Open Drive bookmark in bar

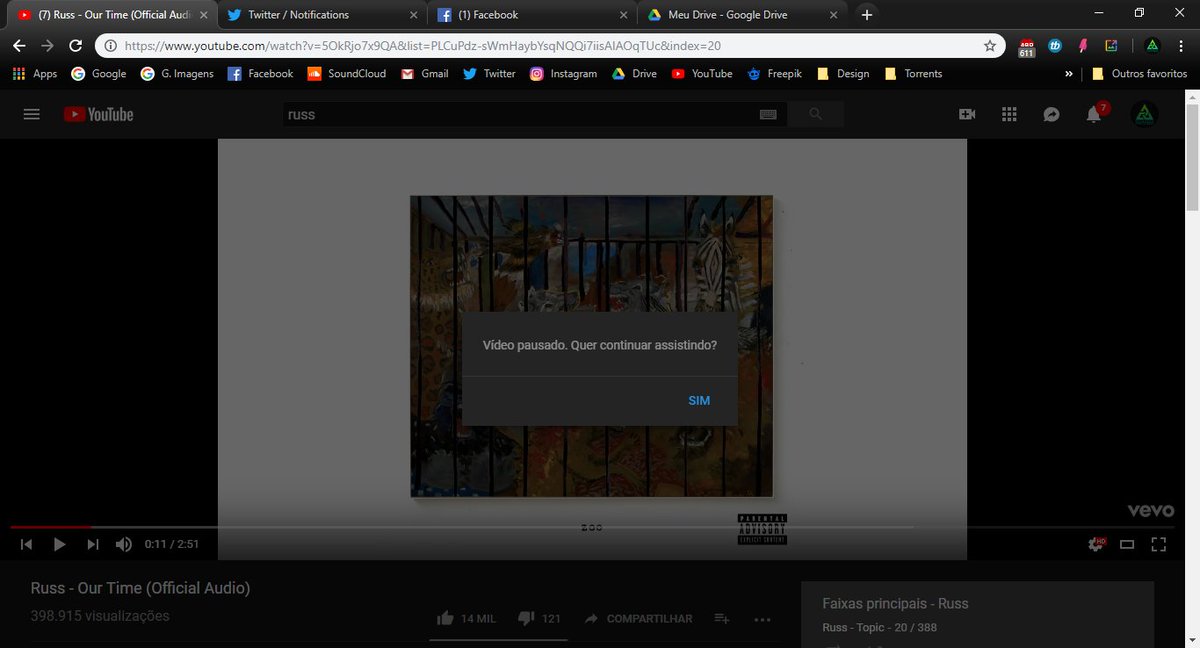coord(633,74)
